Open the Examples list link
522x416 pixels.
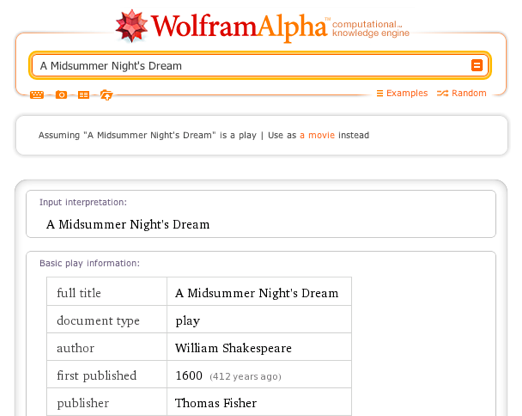[x=402, y=93]
